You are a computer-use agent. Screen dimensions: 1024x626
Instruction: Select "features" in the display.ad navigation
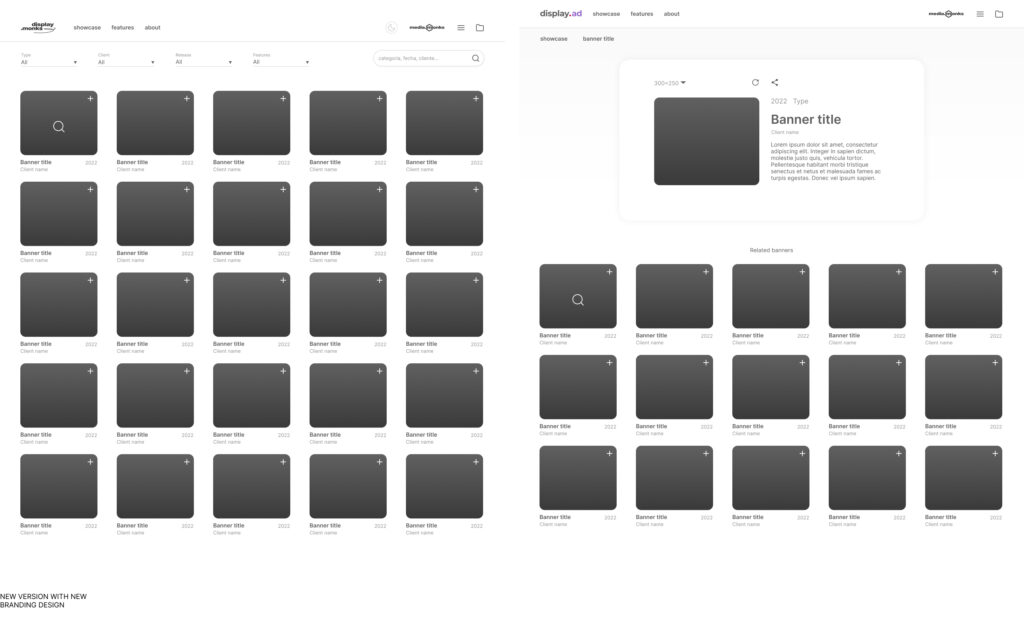click(x=642, y=14)
